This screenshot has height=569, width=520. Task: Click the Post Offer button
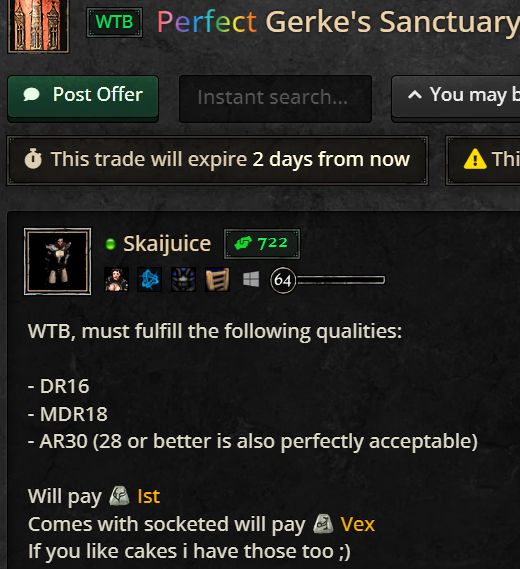pos(83,97)
